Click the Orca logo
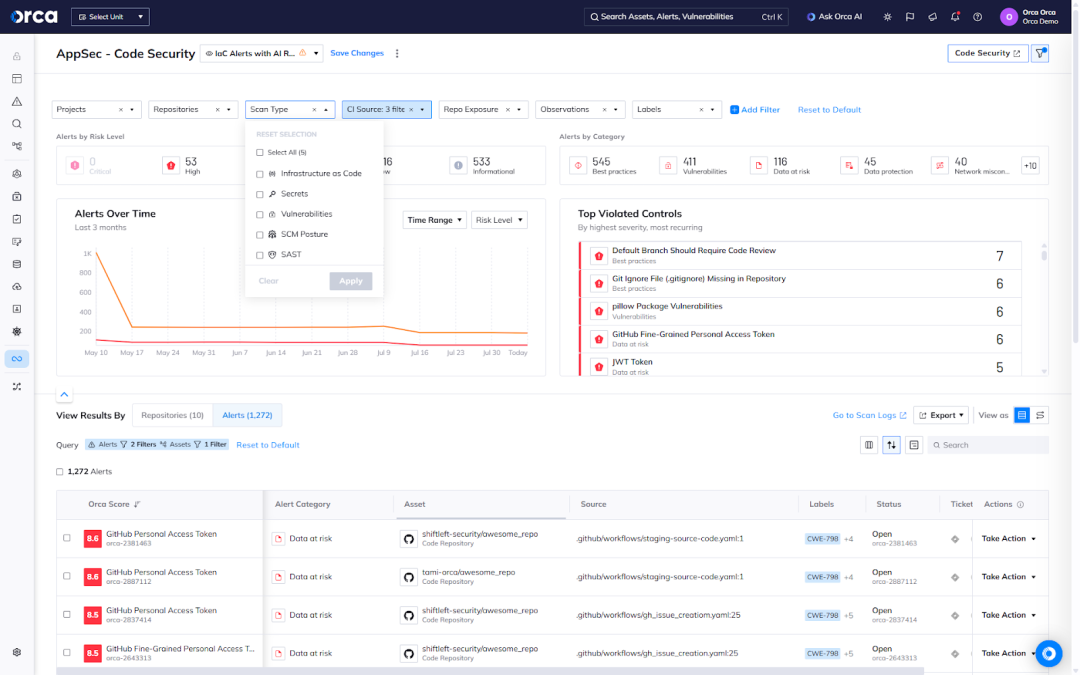The image size is (1080, 675). pyautogui.click(x=34, y=16)
